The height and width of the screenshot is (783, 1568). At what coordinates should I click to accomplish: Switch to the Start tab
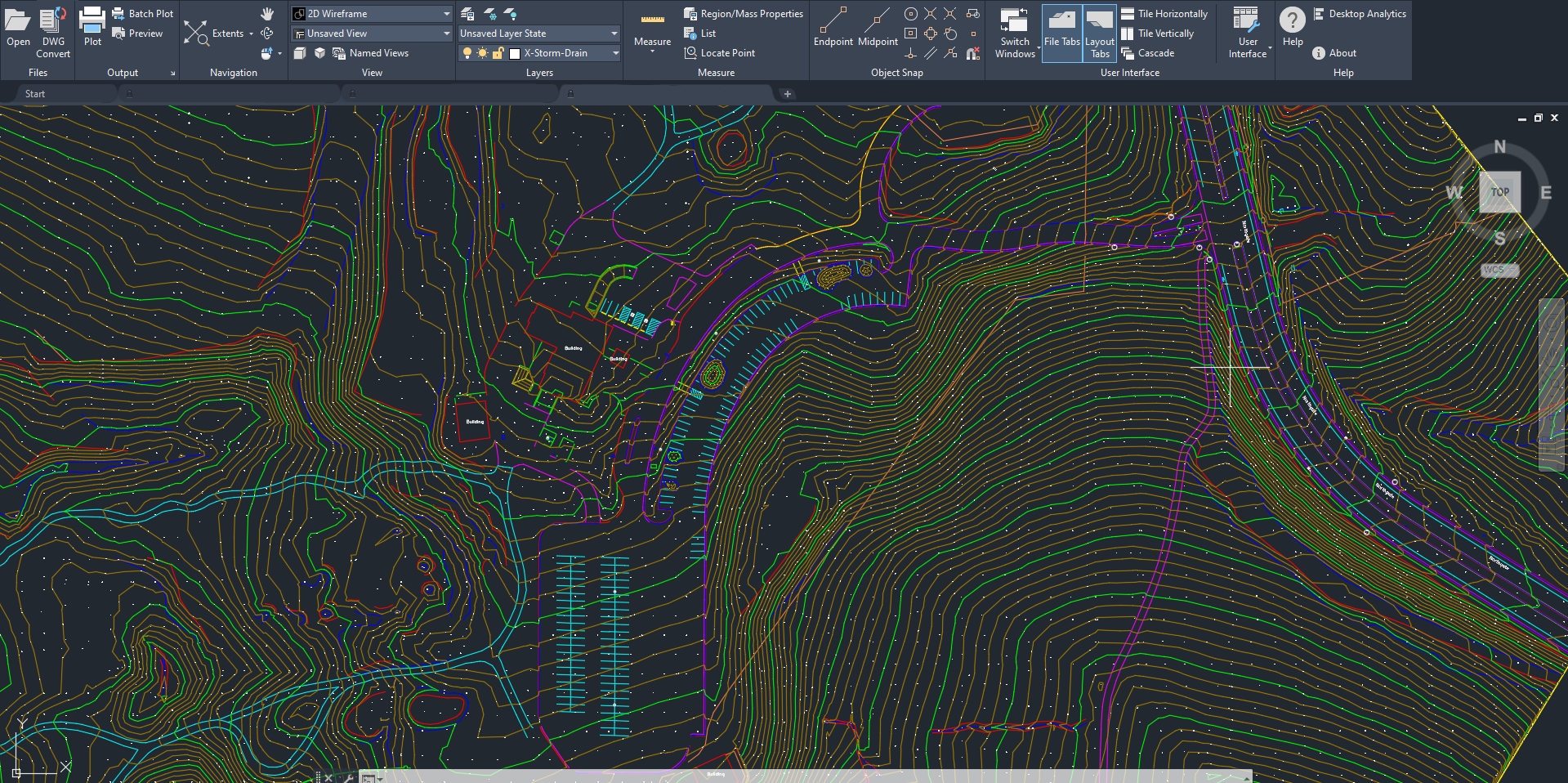35,93
